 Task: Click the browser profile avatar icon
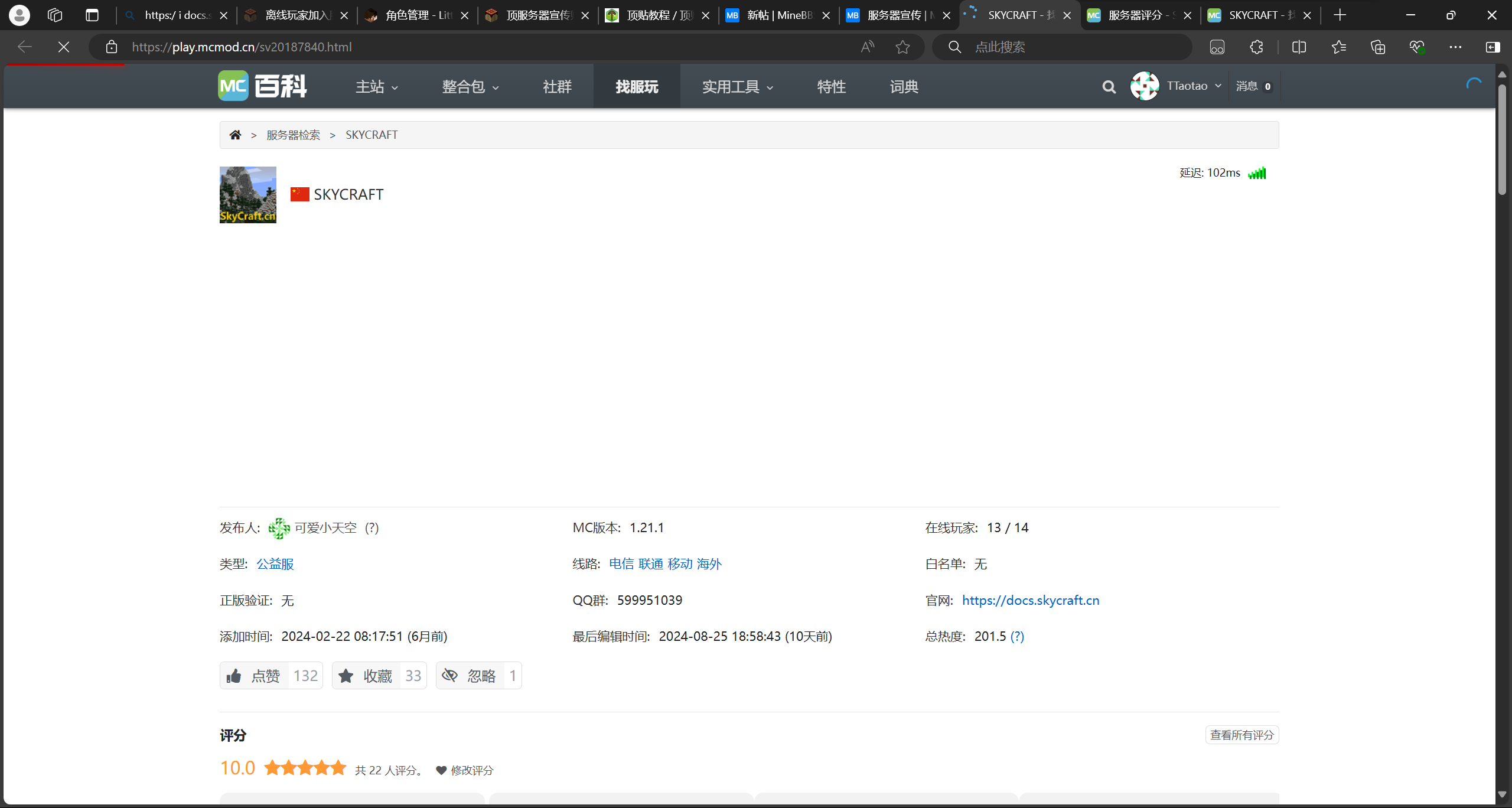pyautogui.click(x=19, y=15)
